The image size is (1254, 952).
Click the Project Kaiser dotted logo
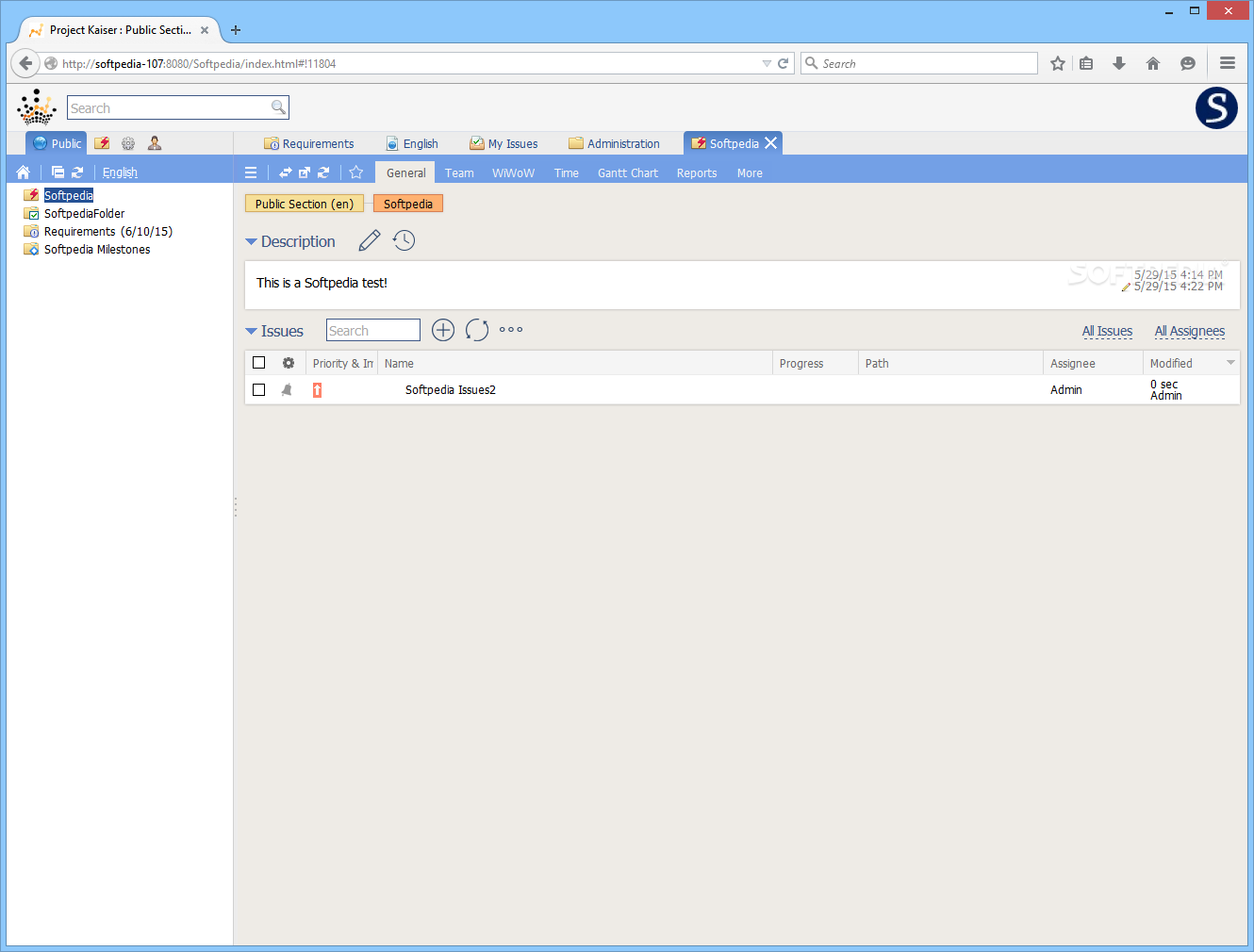click(37, 107)
